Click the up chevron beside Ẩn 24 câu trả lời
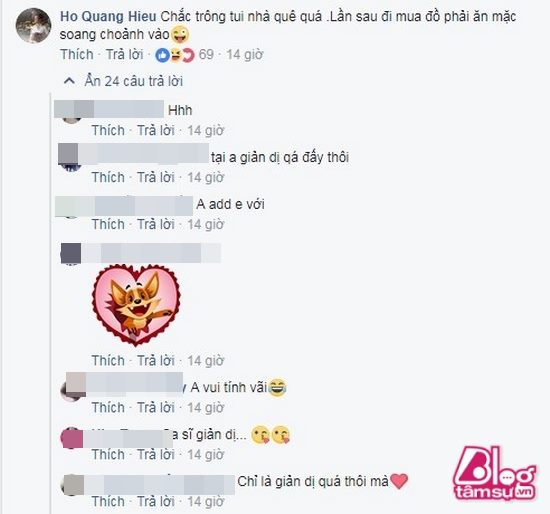The height and width of the screenshot is (514, 550). [69, 81]
